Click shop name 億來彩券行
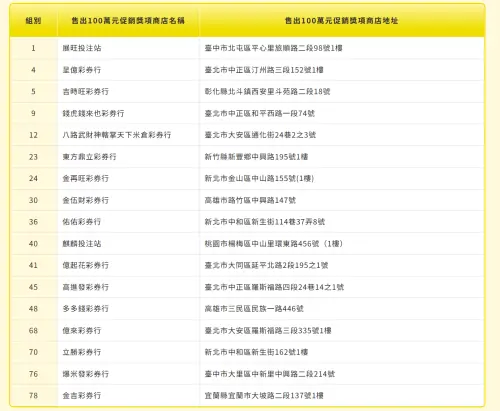This screenshot has width=500, height=411. 82,331
